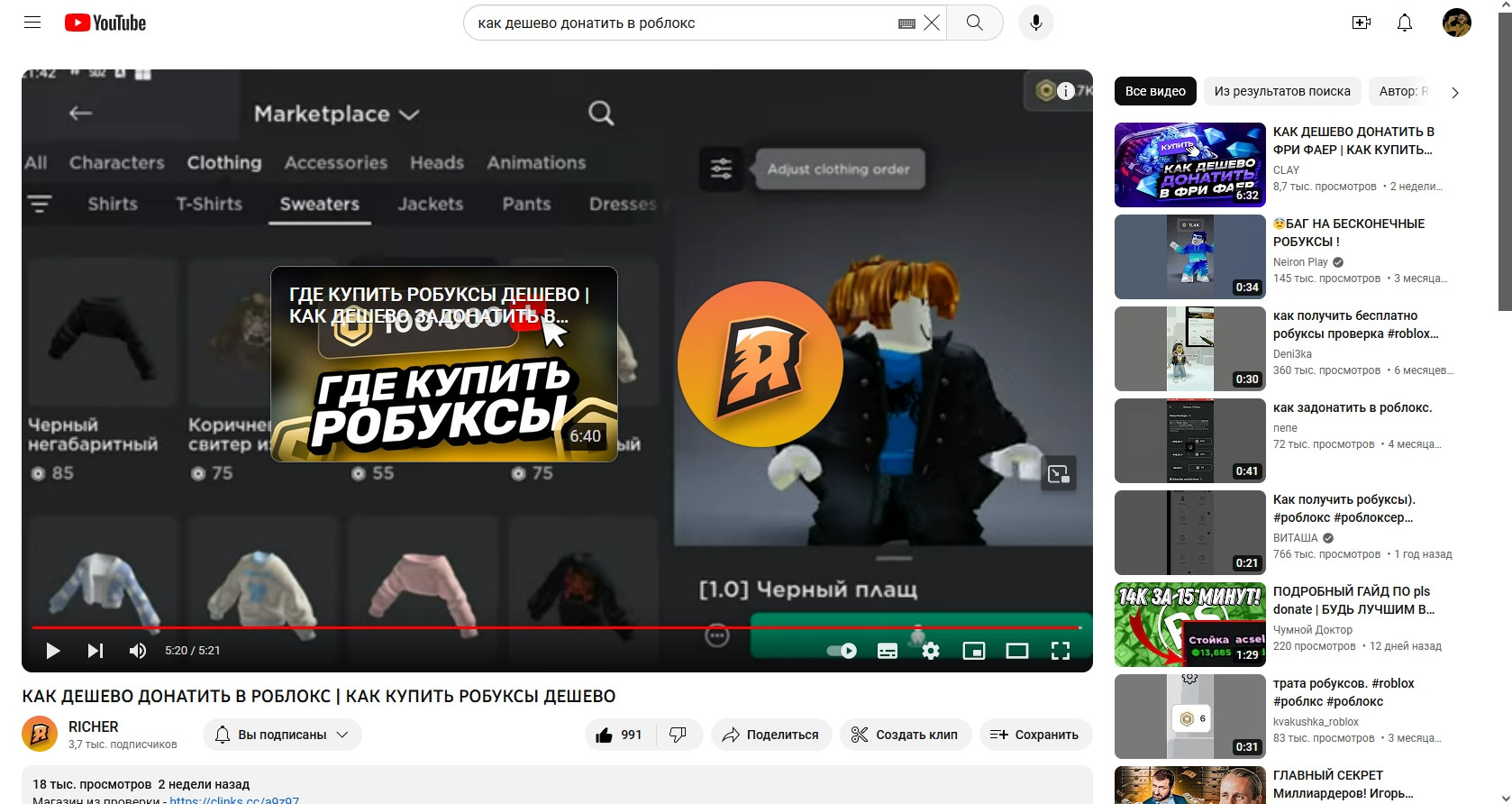This screenshot has height=804, width=1512.
Task: Dislike the video
Action: coord(679,735)
